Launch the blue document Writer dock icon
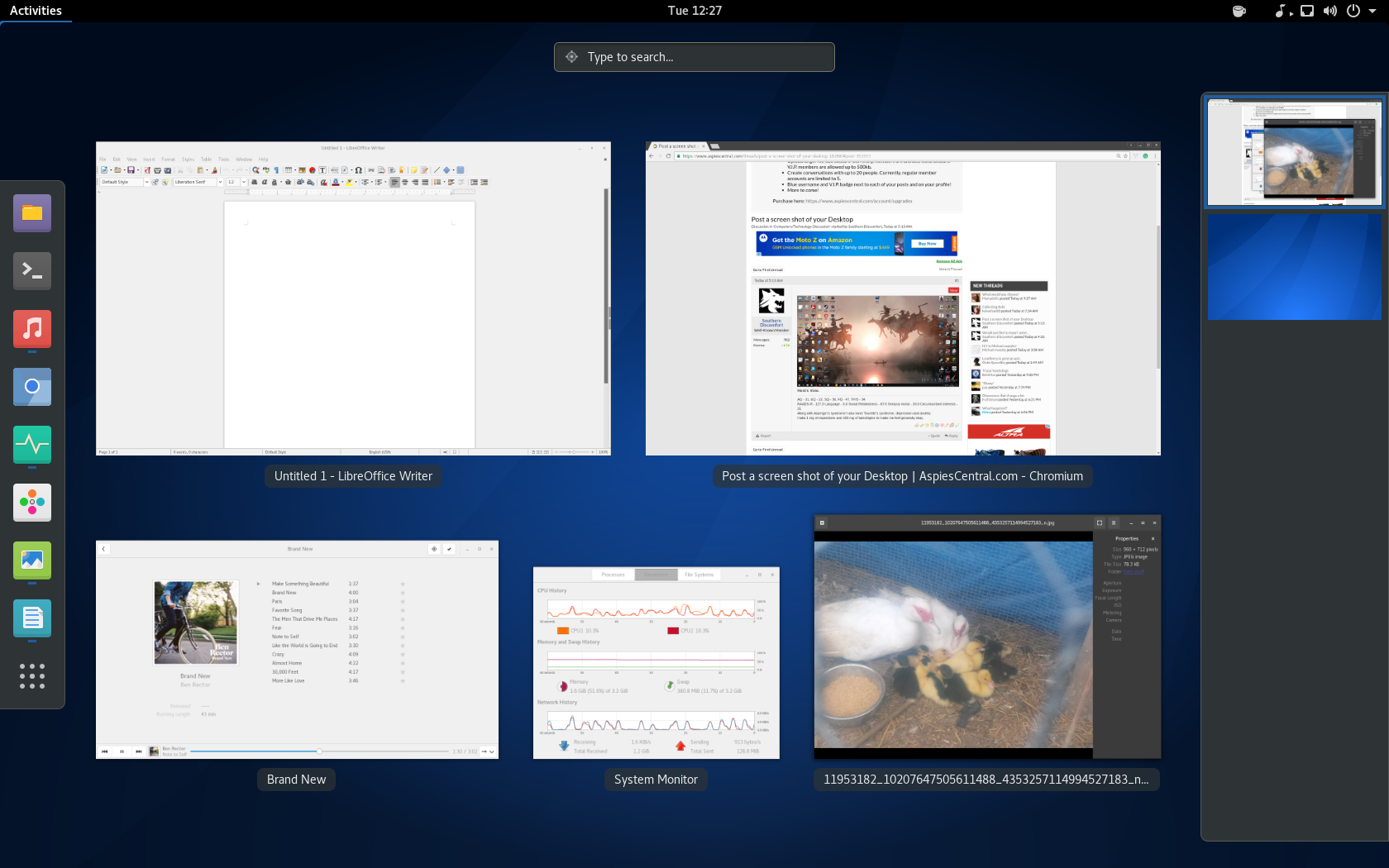1389x868 pixels. click(x=32, y=618)
